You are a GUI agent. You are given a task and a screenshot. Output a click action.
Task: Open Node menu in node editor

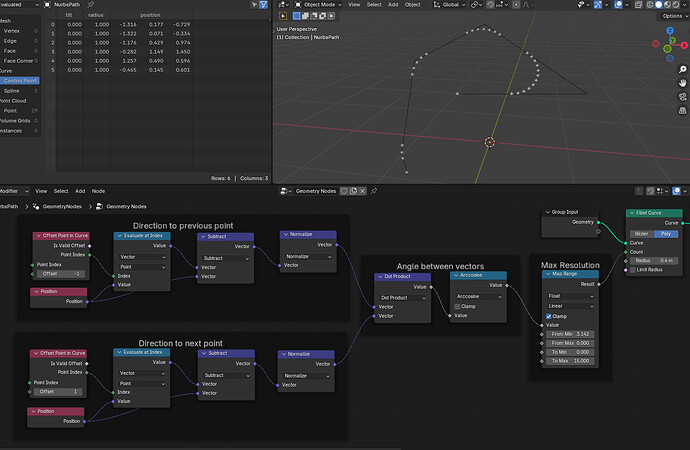(x=98, y=191)
